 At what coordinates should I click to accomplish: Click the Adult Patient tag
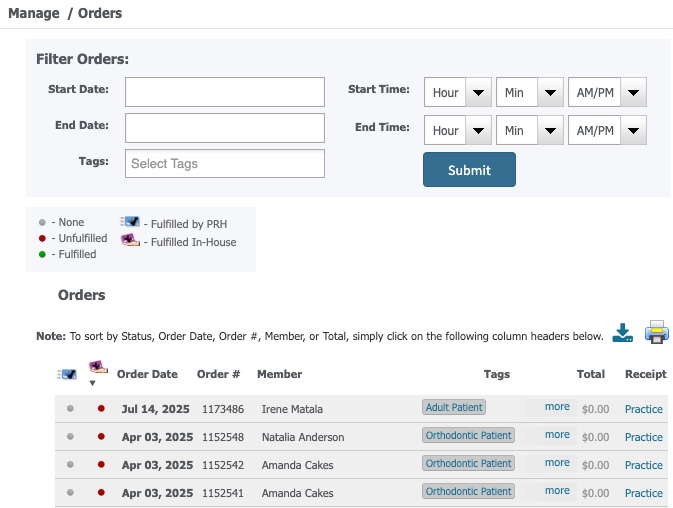[454, 407]
